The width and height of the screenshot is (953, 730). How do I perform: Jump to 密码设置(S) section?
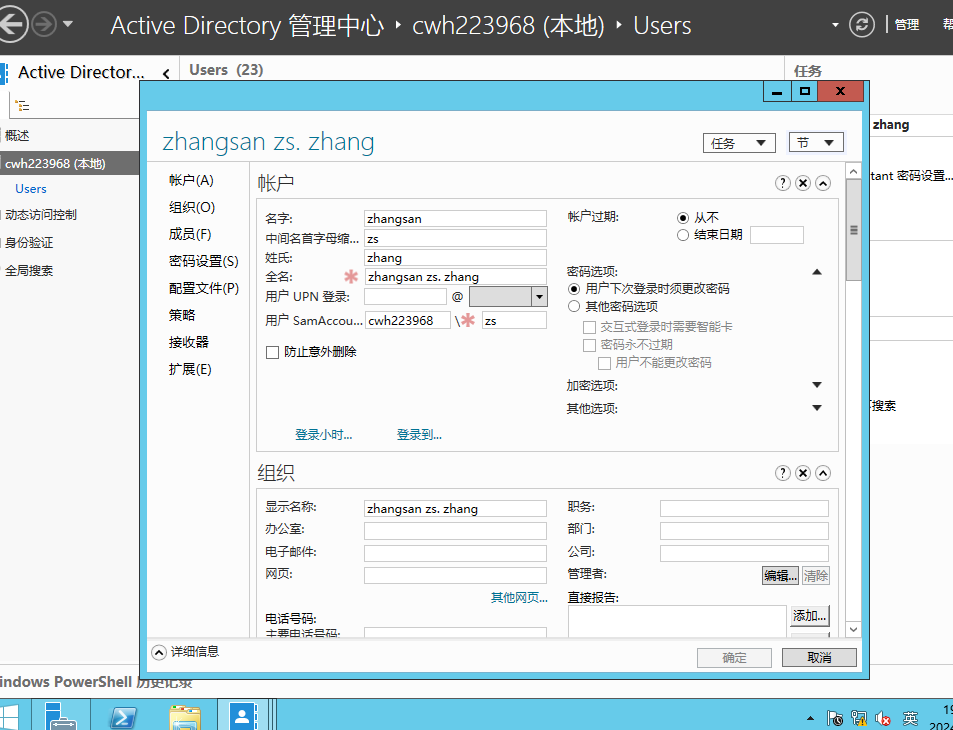coord(204,261)
